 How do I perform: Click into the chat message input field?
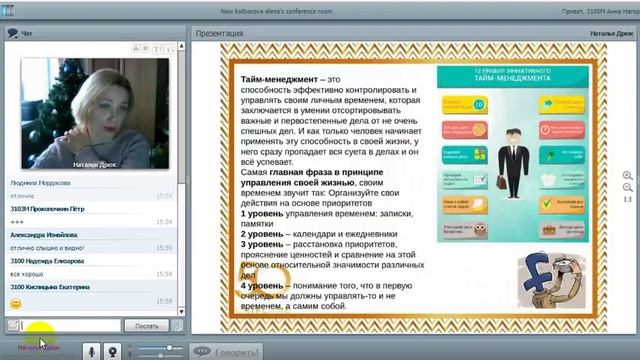click(x=70, y=325)
